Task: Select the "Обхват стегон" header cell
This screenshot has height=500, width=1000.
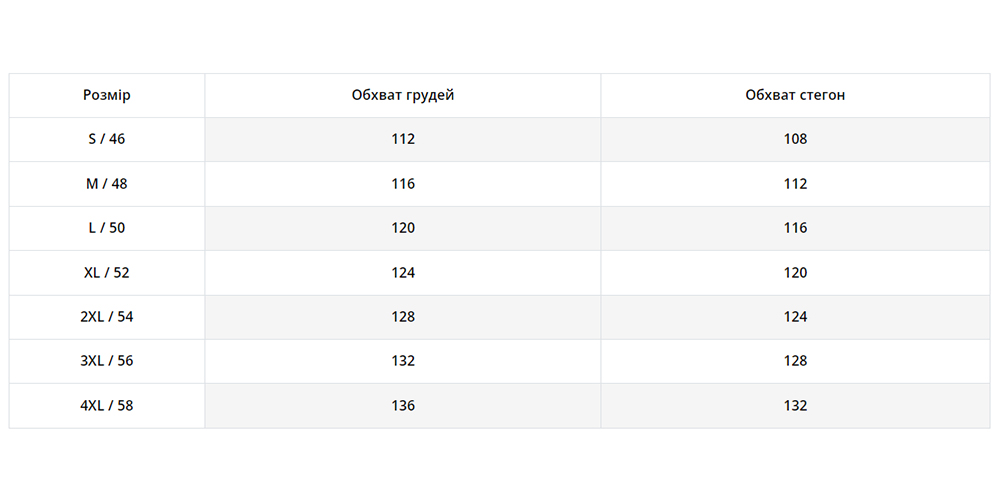Action: [x=795, y=95]
